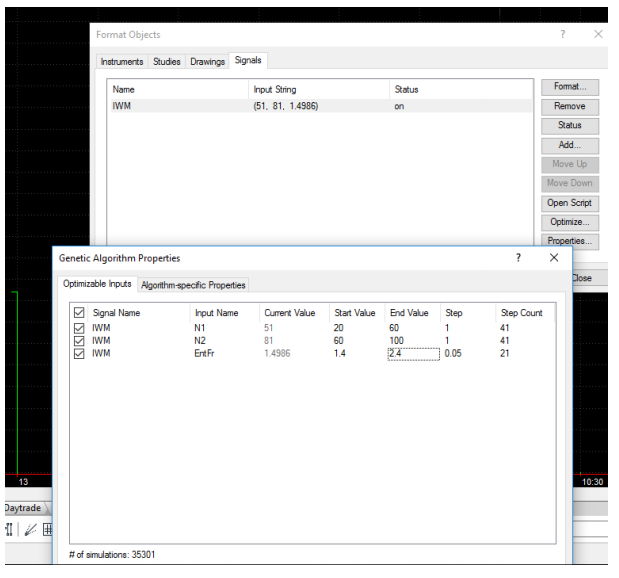This screenshot has width=619, height=578.
Task: Open the Optimize... dialog button
Action: click(x=570, y=222)
